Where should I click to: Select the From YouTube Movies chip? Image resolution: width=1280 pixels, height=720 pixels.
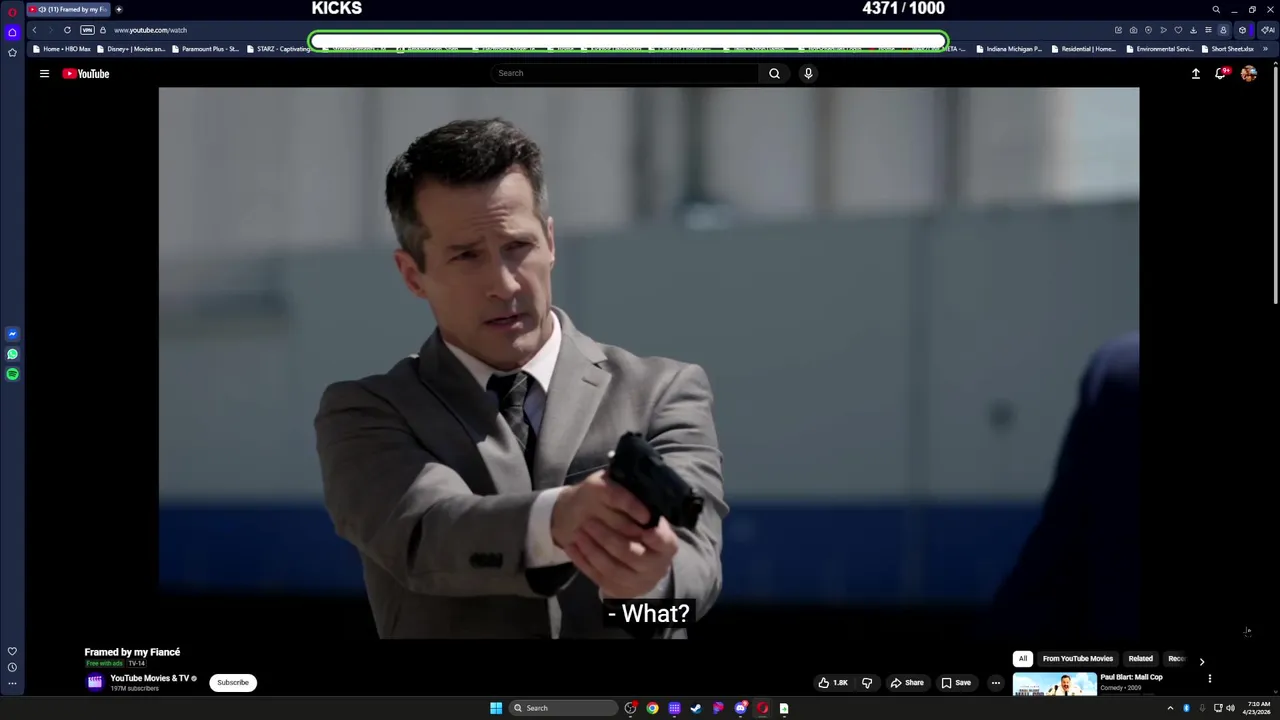1077,659
